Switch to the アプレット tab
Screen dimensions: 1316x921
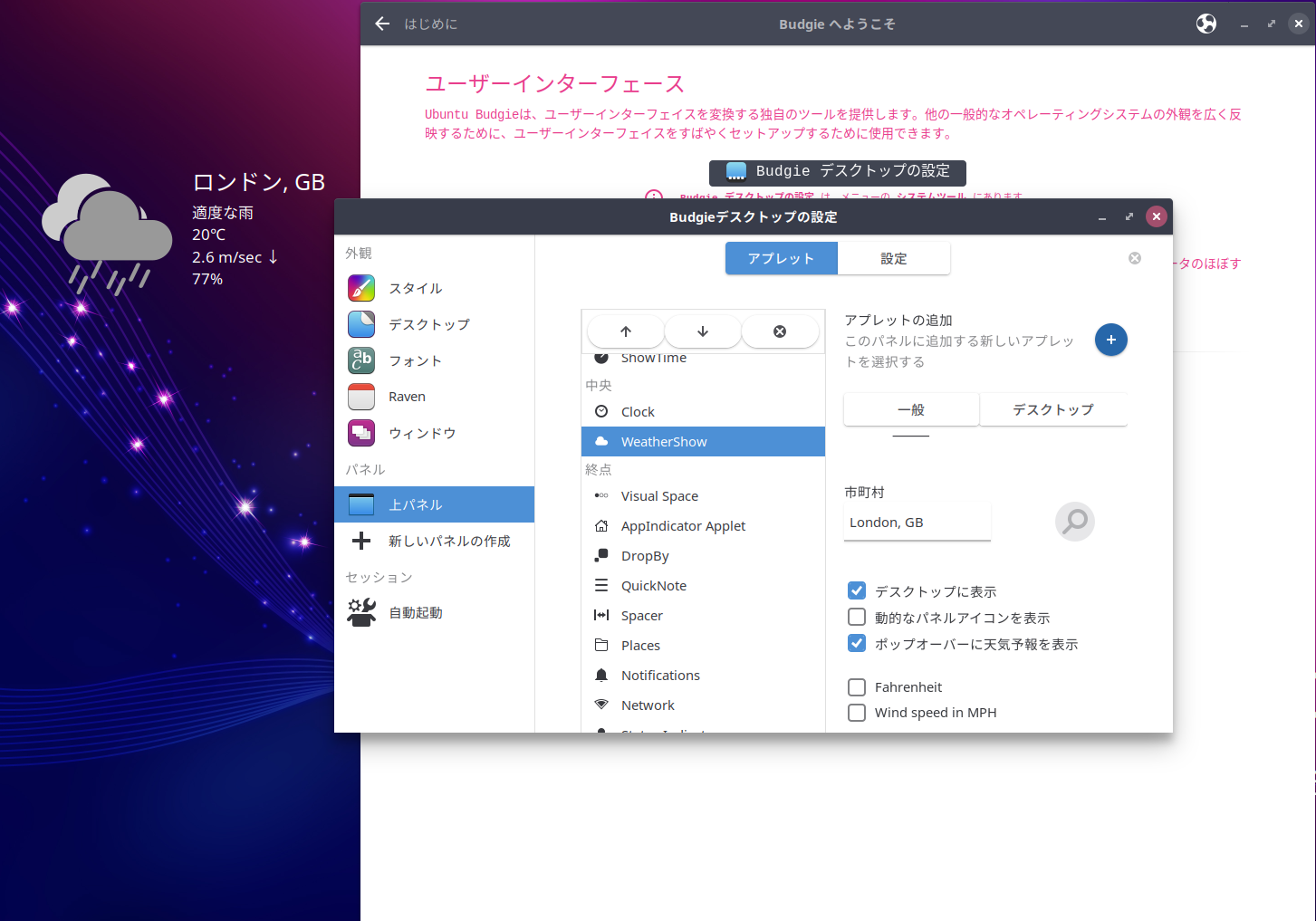781,258
